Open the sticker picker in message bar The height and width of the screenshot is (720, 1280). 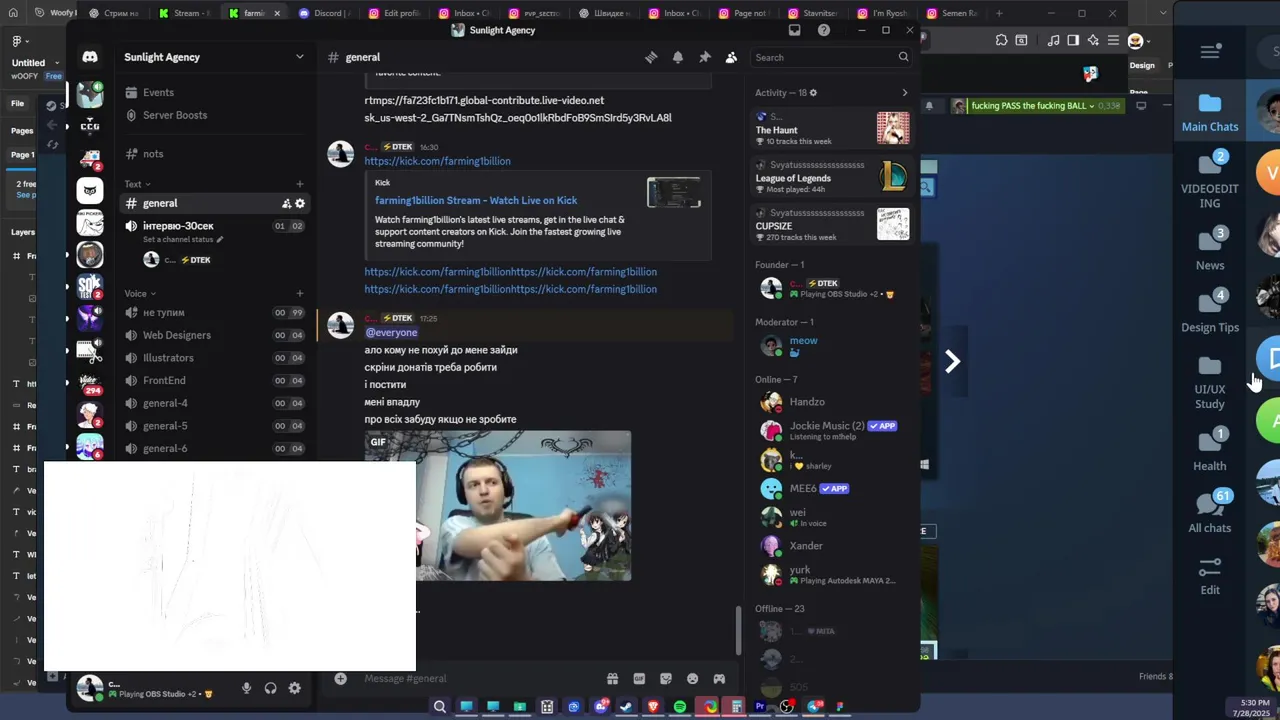pos(666,679)
